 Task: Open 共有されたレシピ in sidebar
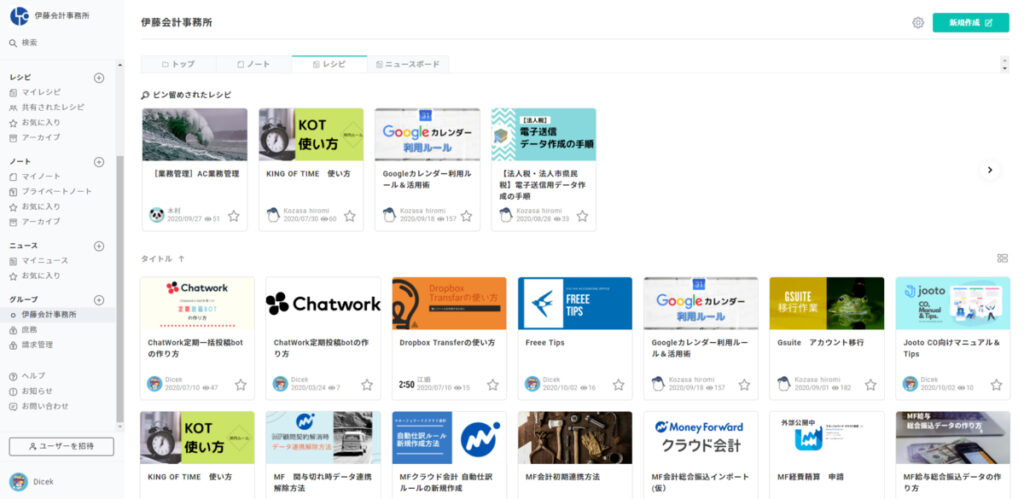47,107
